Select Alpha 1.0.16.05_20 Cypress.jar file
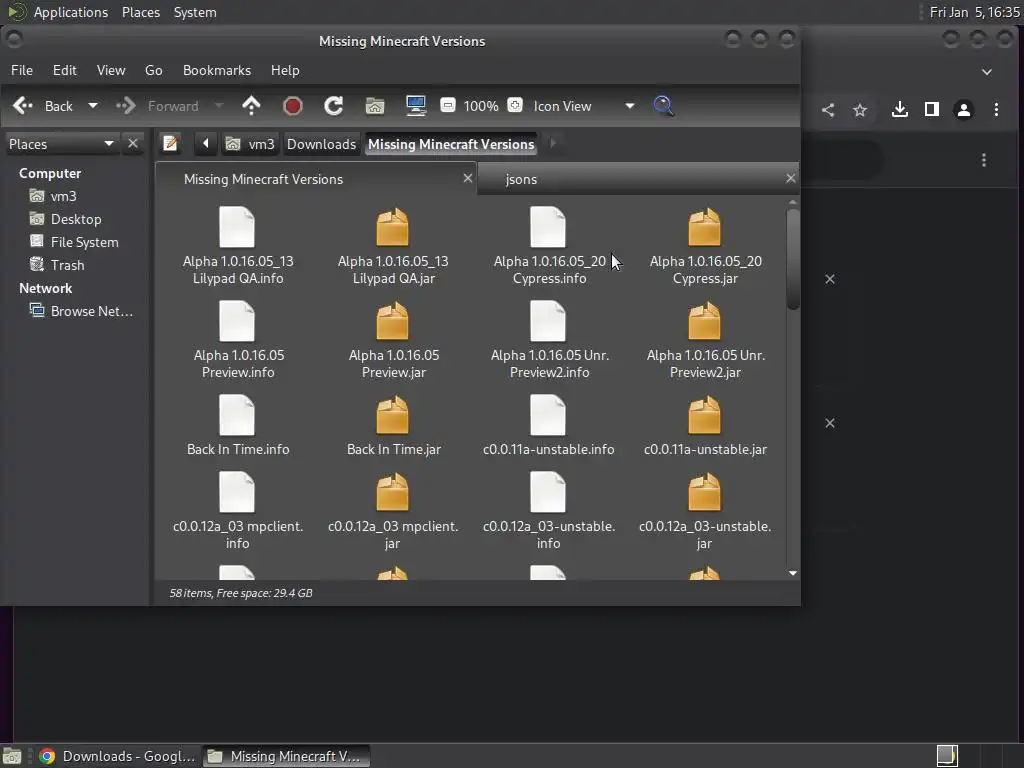The height and width of the screenshot is (768, 1024). (705, 246)
